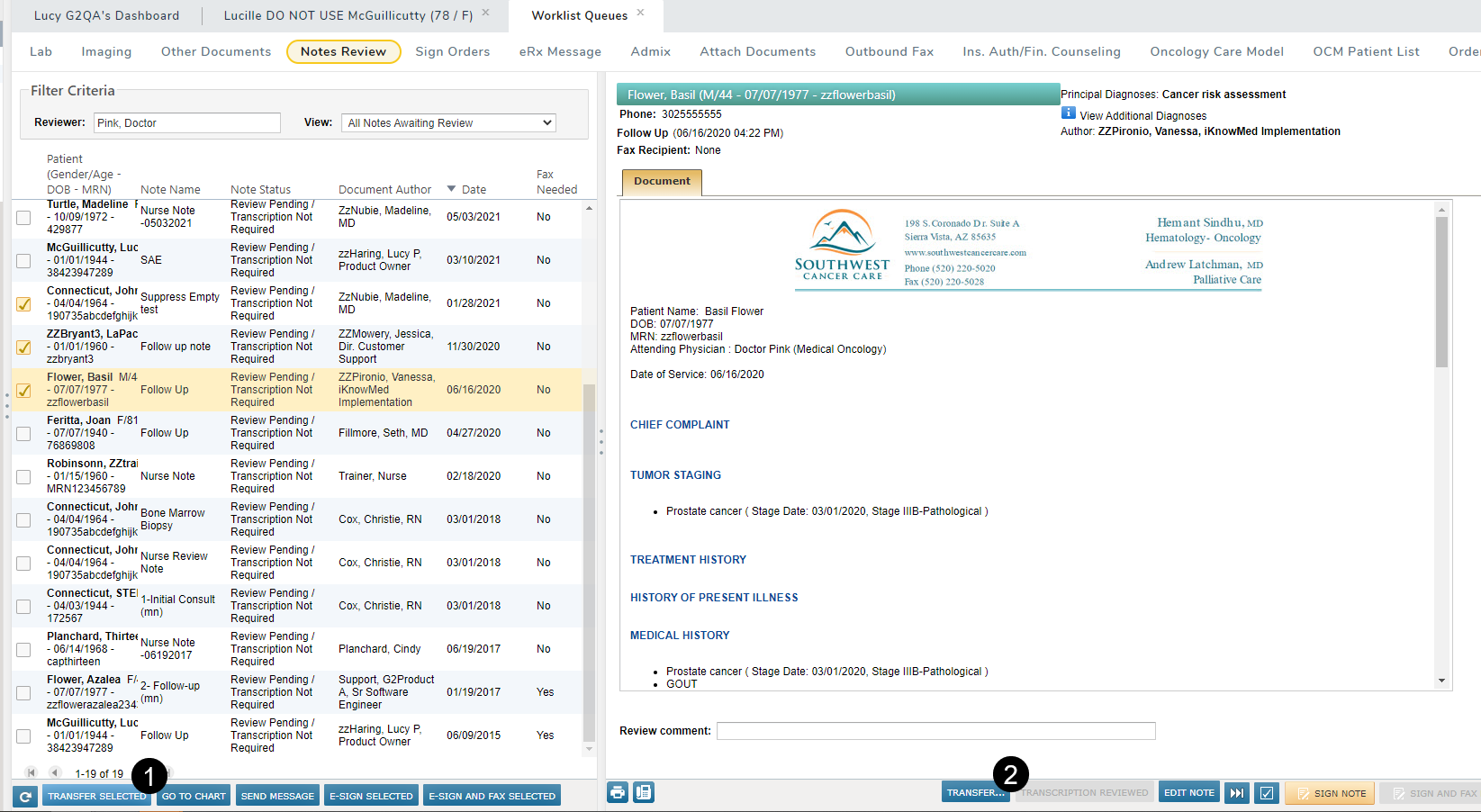This screenshot has width=1481, height=812.
Task: Open the All Notes Awaiting Review dropdown
Action: (447, 123)
